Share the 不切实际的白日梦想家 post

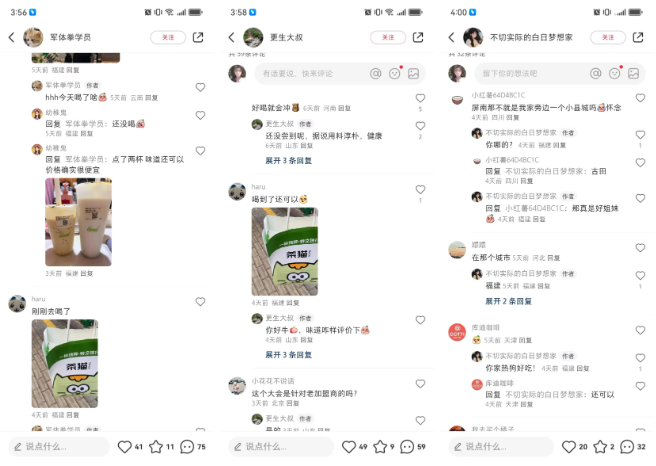[x=638, y=37]
